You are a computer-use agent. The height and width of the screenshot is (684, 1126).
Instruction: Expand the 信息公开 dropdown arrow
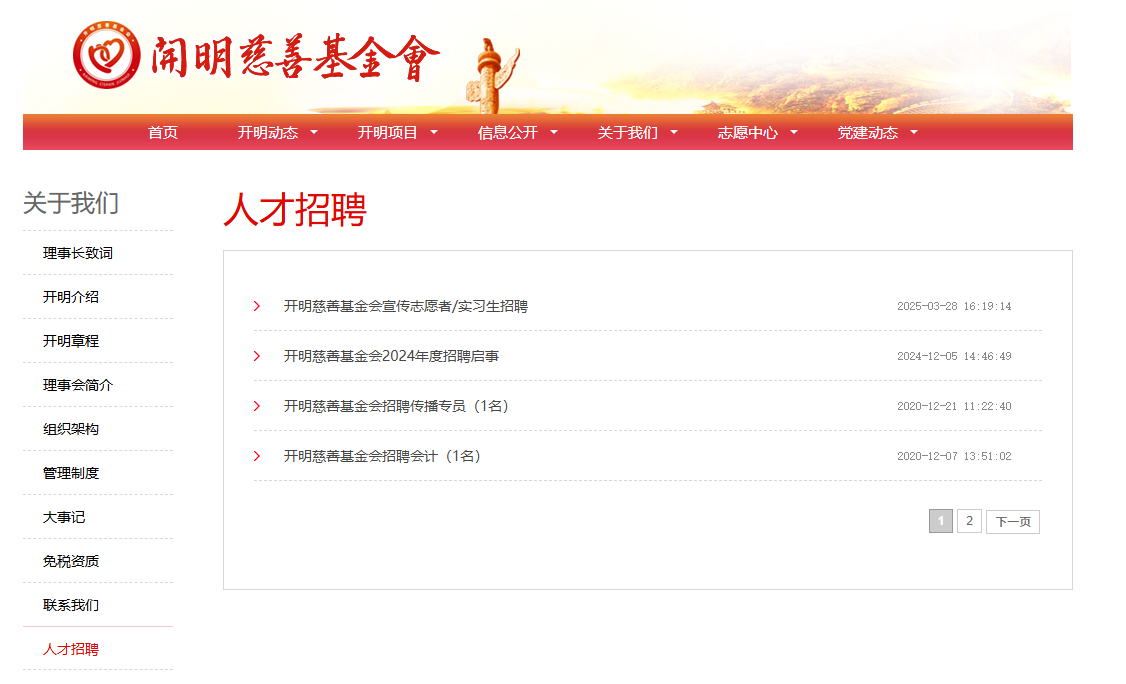pyautogui.click(x=554, y=132)
